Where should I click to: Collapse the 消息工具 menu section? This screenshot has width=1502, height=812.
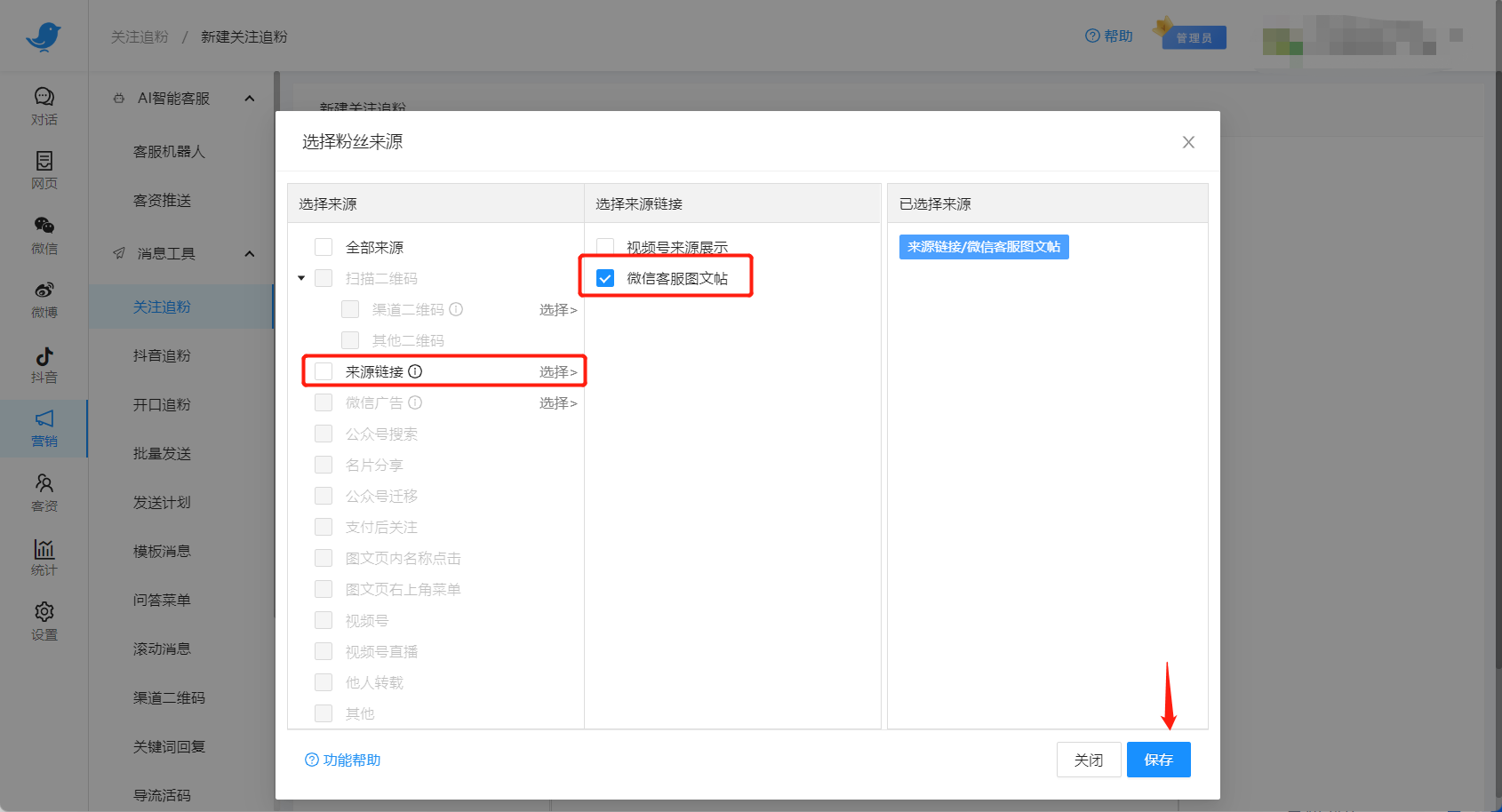click(250, 254)
